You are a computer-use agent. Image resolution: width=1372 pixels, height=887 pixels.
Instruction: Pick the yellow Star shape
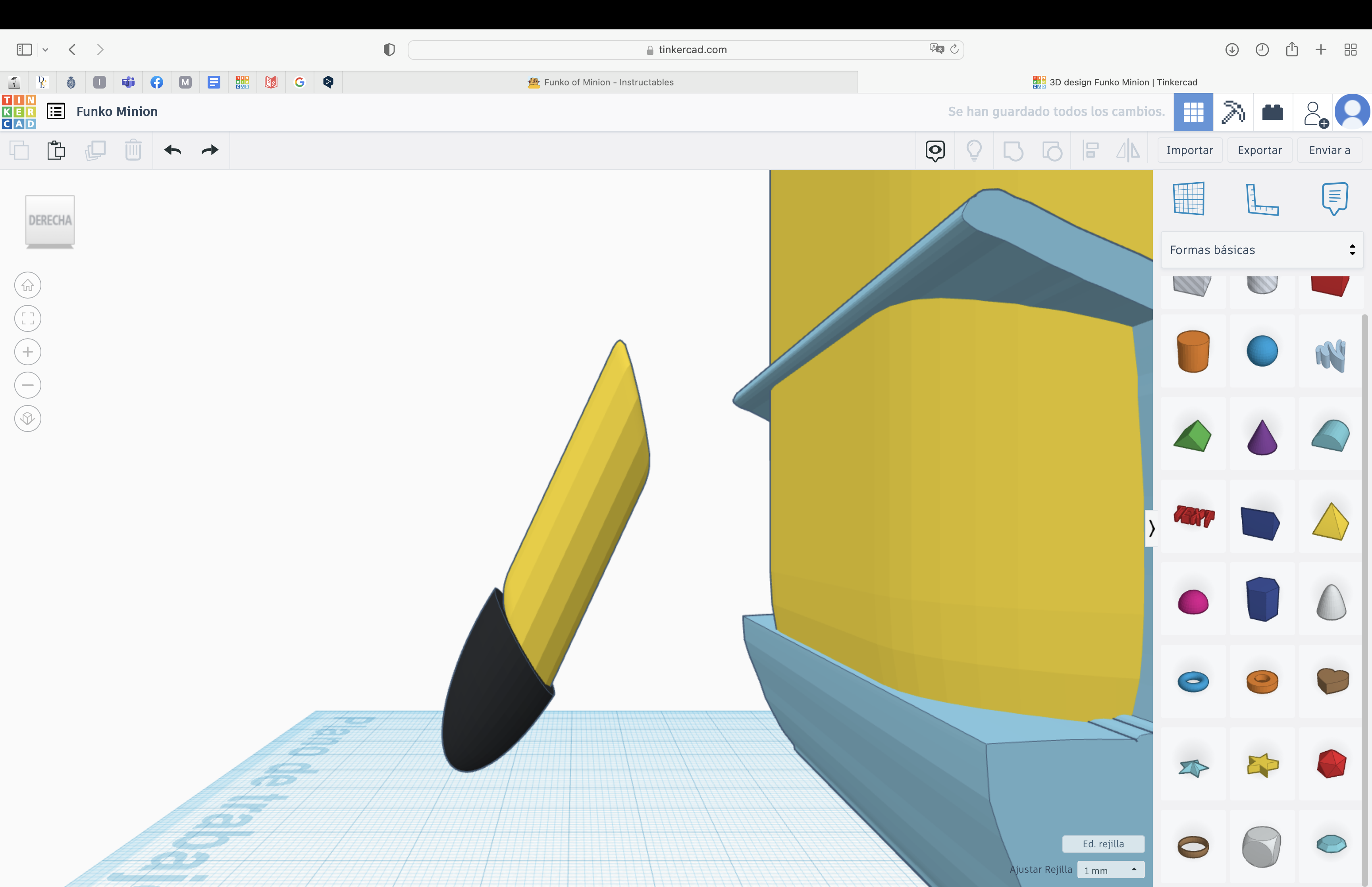click(1262, 764)
